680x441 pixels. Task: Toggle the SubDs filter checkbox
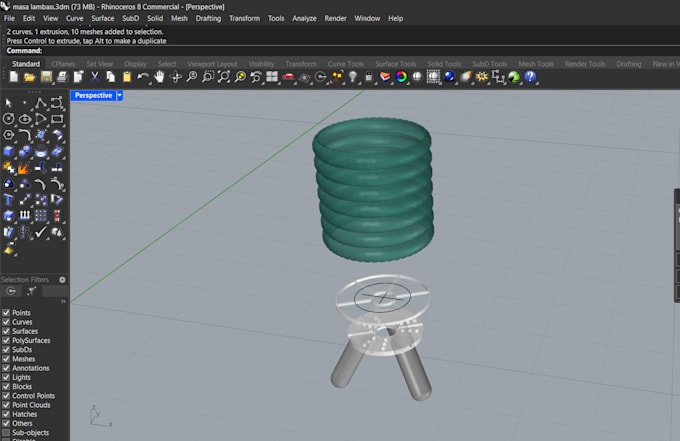click(6, 350)
